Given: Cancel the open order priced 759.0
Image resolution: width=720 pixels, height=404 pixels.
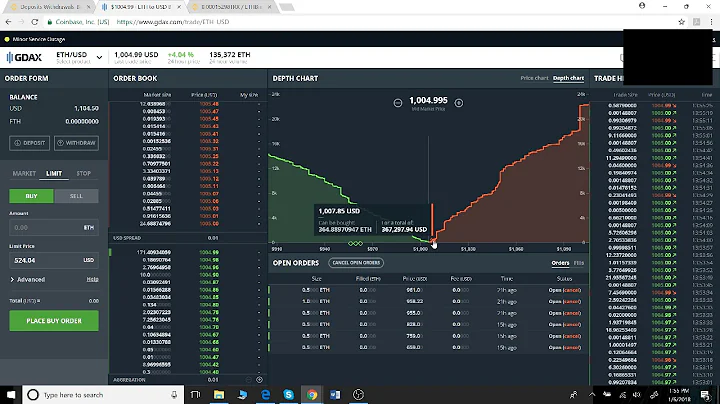Looking at the screenshot, I should [x=572, y=336].
